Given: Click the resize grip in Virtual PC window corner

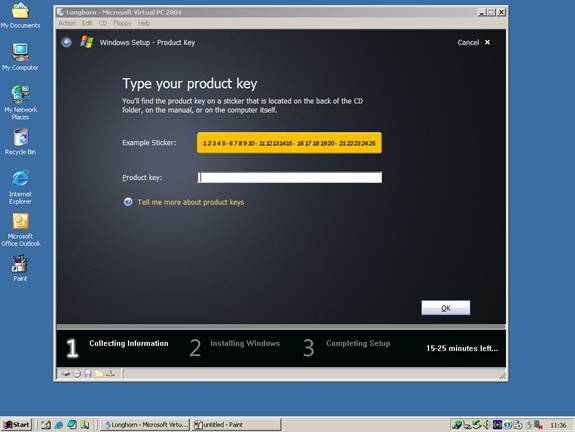Looking at the screenshot, I should [502, 375].
